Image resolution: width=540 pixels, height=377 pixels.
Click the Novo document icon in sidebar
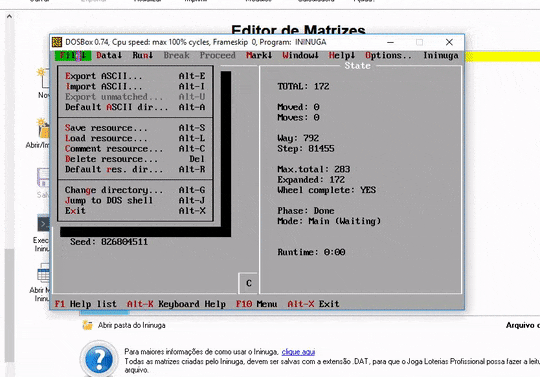(x=44, y=78)
